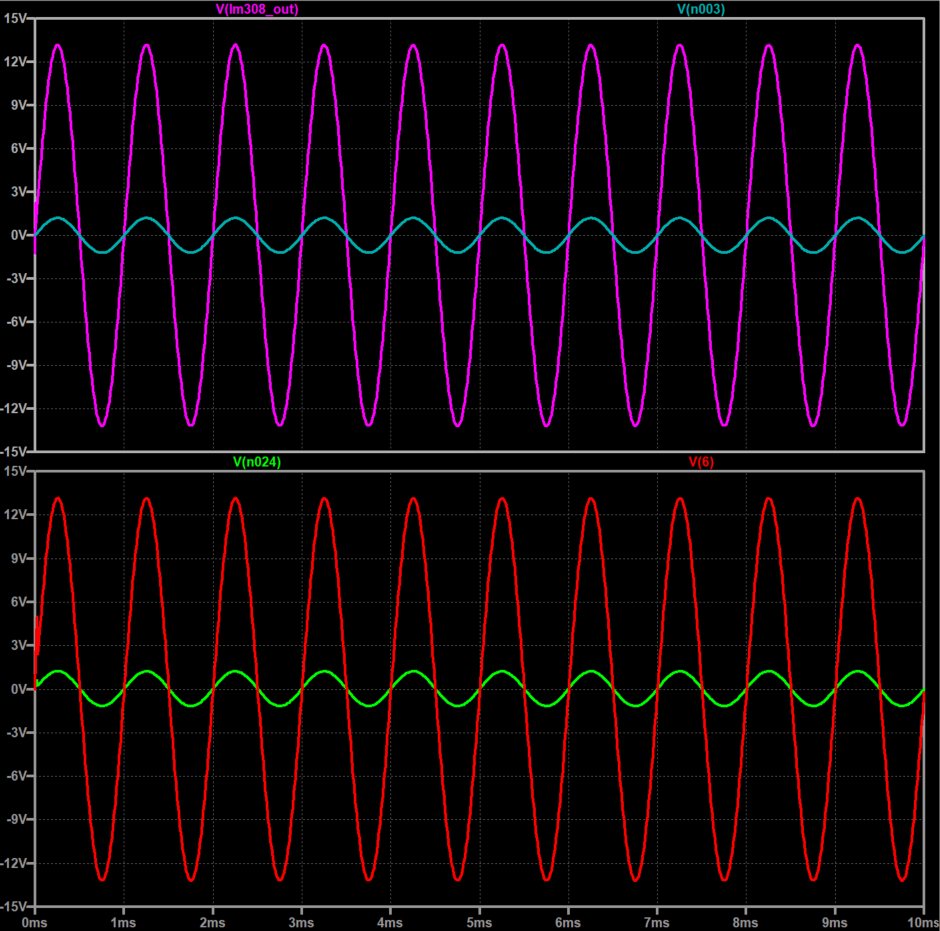Click 12V on the V(6) pane axis
940x931 pixels.
point(15,514)
